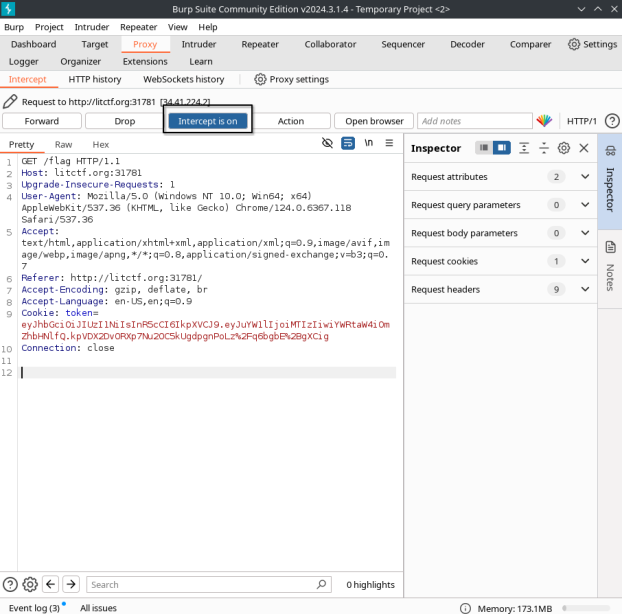This screenshot has height=614, width=622.
Task: Click the Burp logo in title bar
Action: click(8, 9)
